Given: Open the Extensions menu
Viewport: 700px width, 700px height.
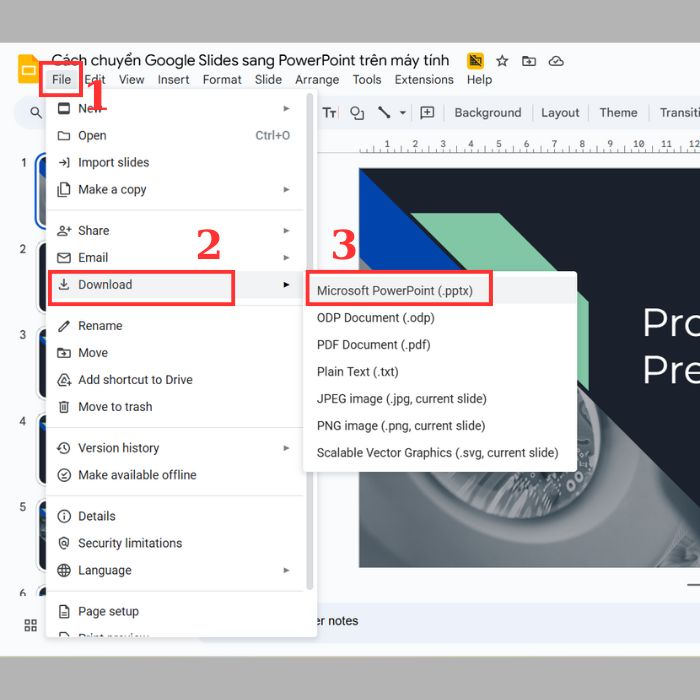Looking at the screenshot, I should (x=424, y=79).
